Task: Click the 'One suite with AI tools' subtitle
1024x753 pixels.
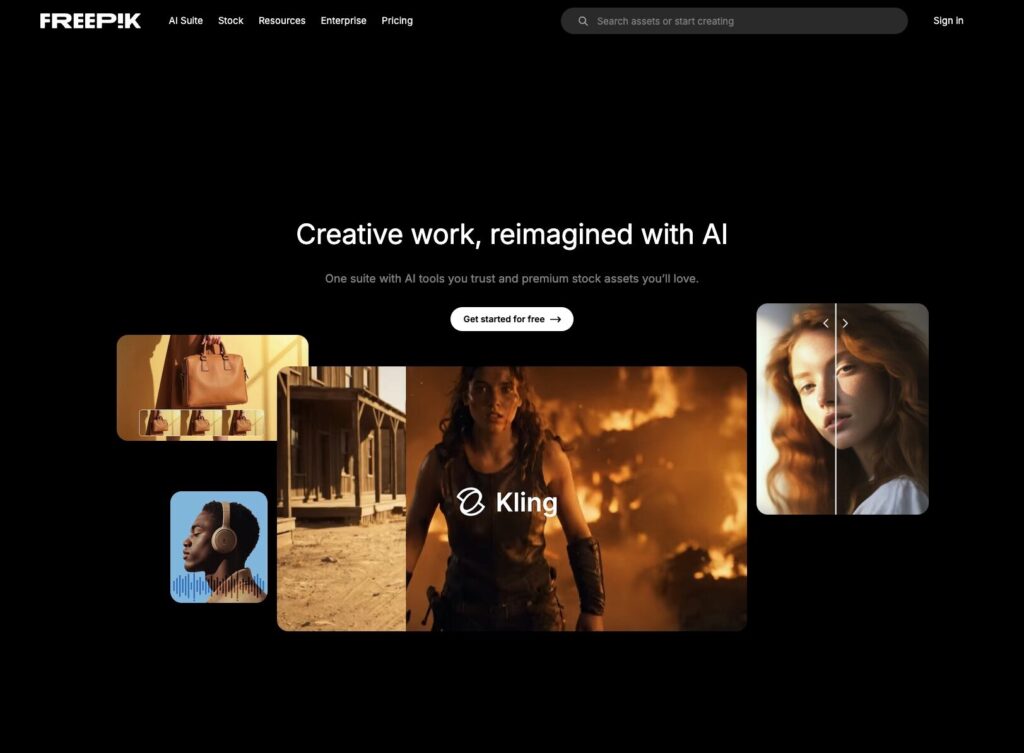Action: [511, 279]
